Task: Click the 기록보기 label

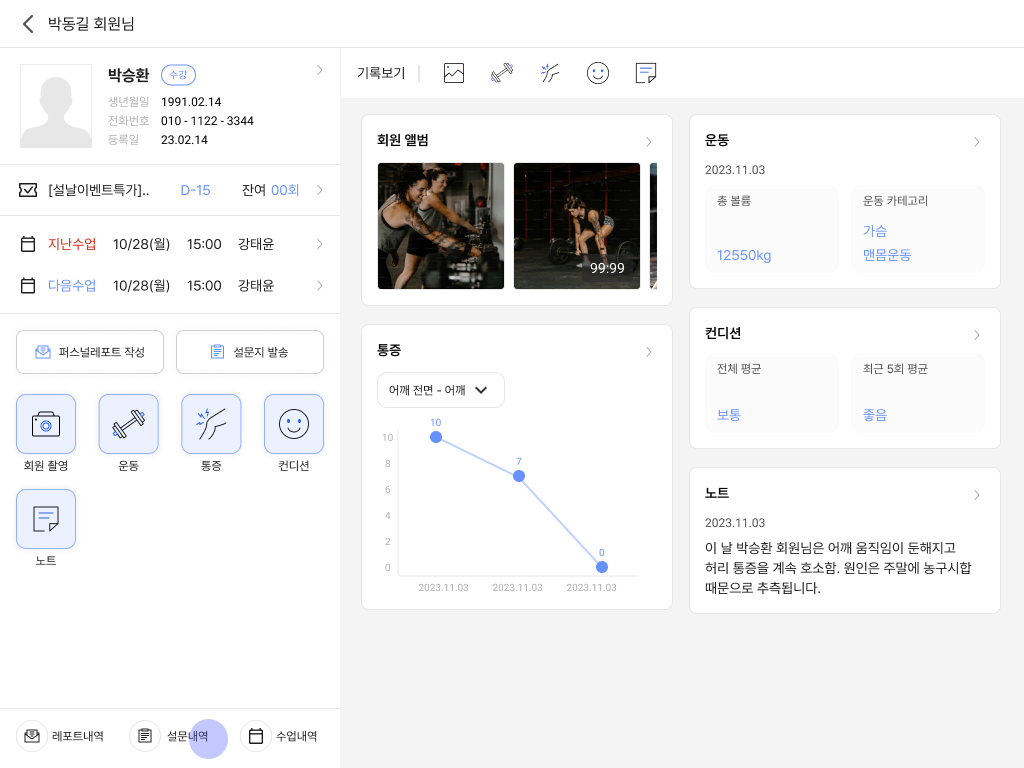Action: (x=381, y=73)
